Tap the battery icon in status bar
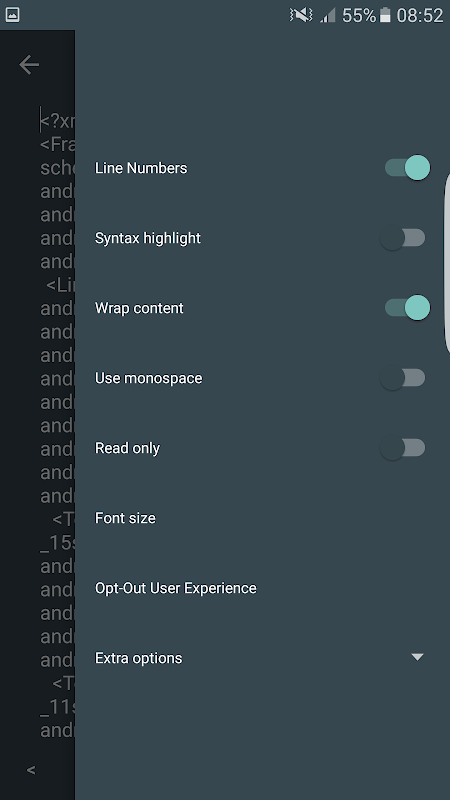Viewport: 450px width, 800px height. [385, 15]
